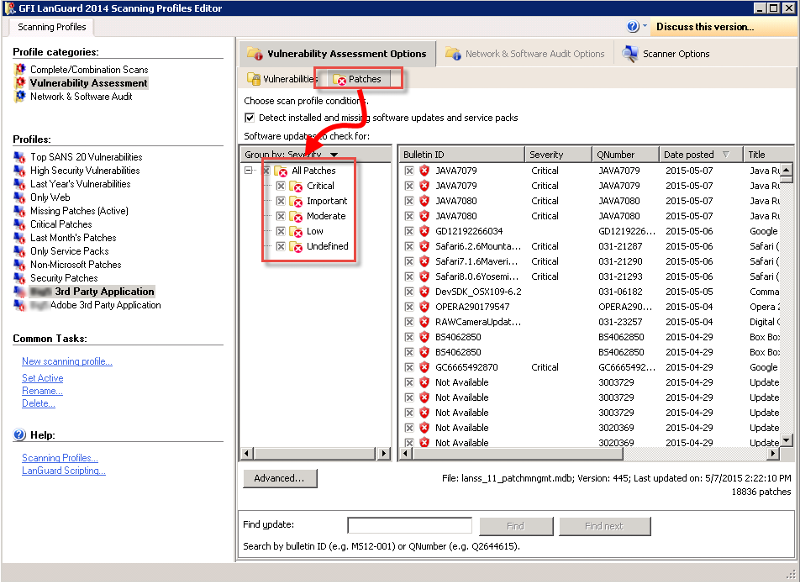Click the Delete... link
The width and height of the screenshot is (800, 582).
38,403
